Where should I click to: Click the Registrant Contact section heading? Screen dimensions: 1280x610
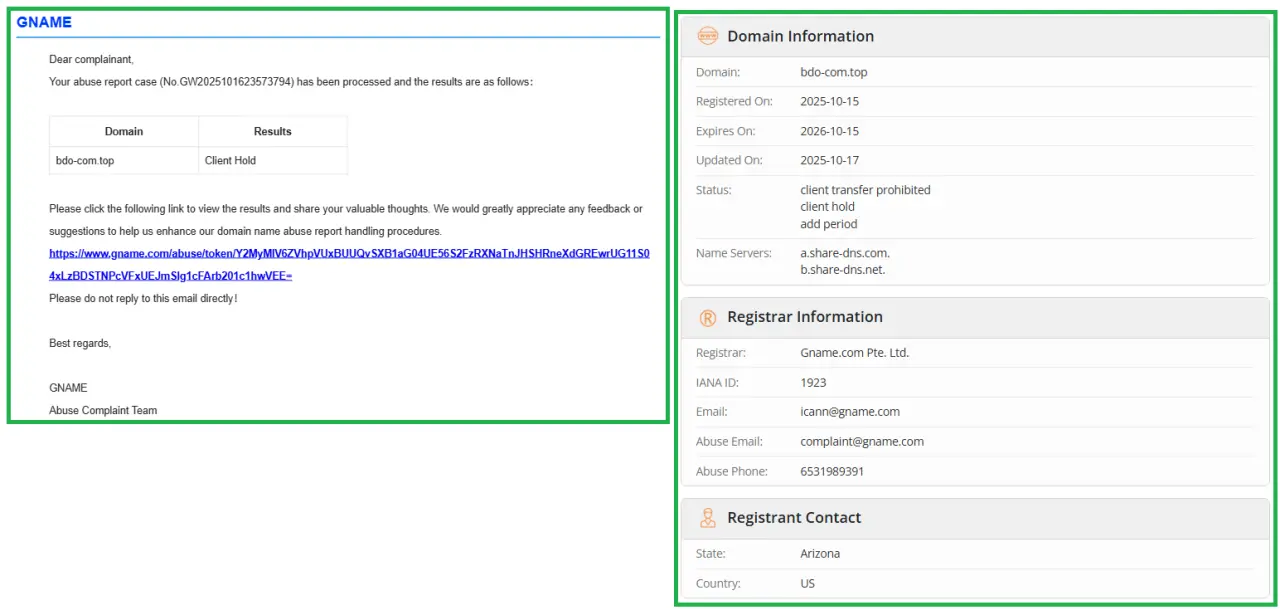(x=794, y=518)
